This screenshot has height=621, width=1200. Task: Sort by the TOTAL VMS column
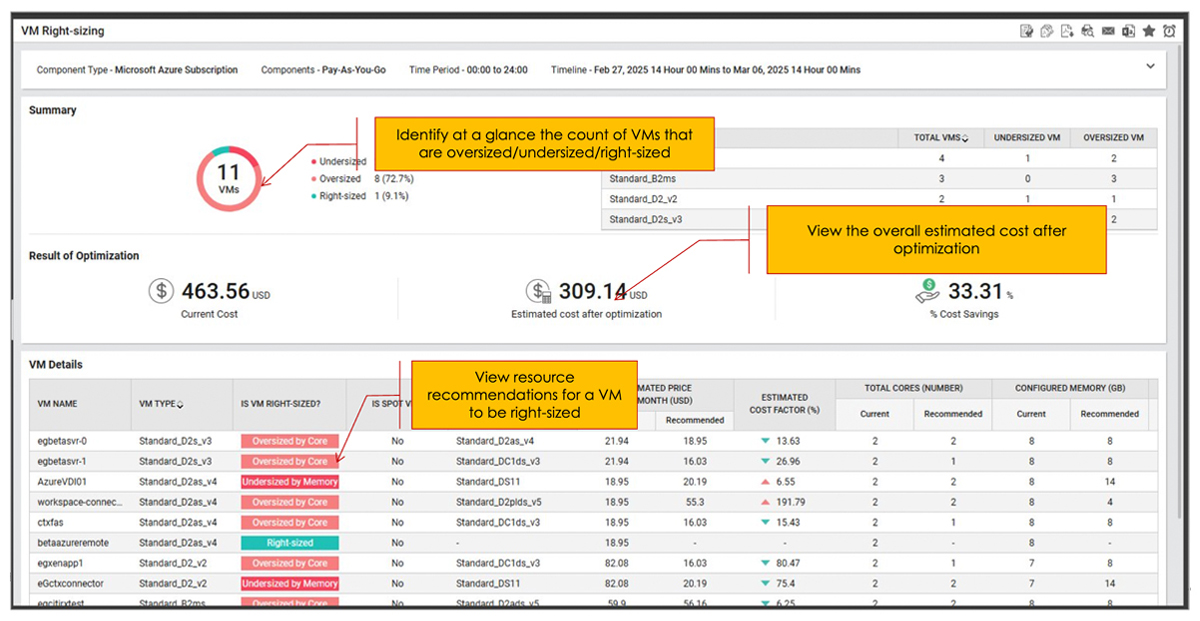(x=940, y=137)
